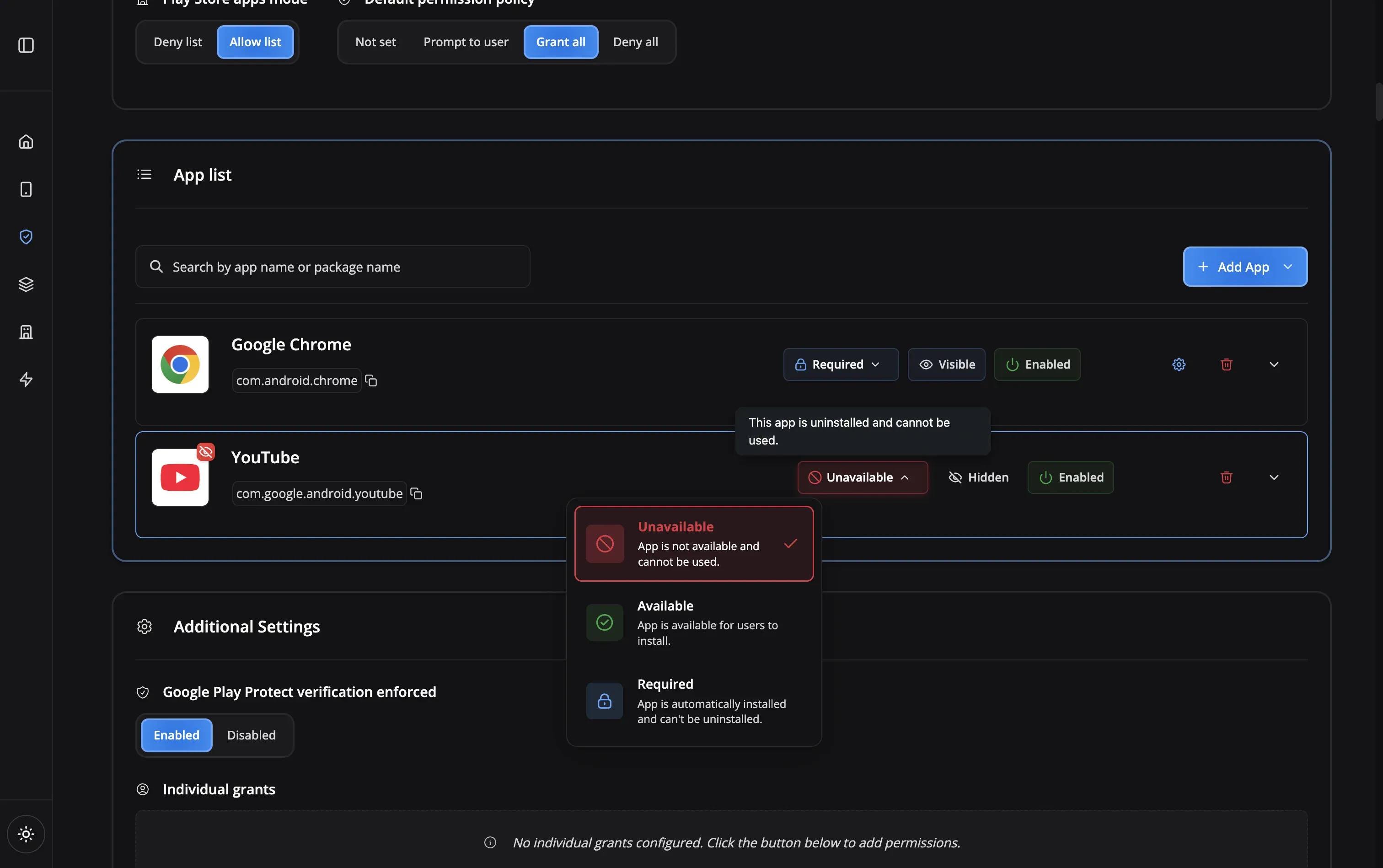
Task: Open the lightning bolt sidebar icon
Action: [26, 380]
